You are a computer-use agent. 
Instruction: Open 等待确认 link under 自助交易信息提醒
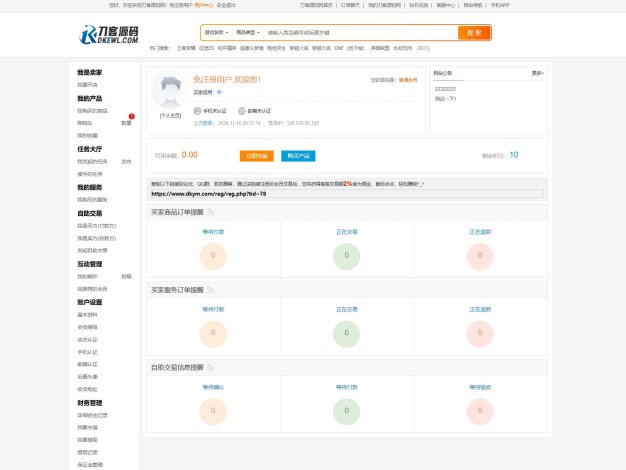(213, 387)
